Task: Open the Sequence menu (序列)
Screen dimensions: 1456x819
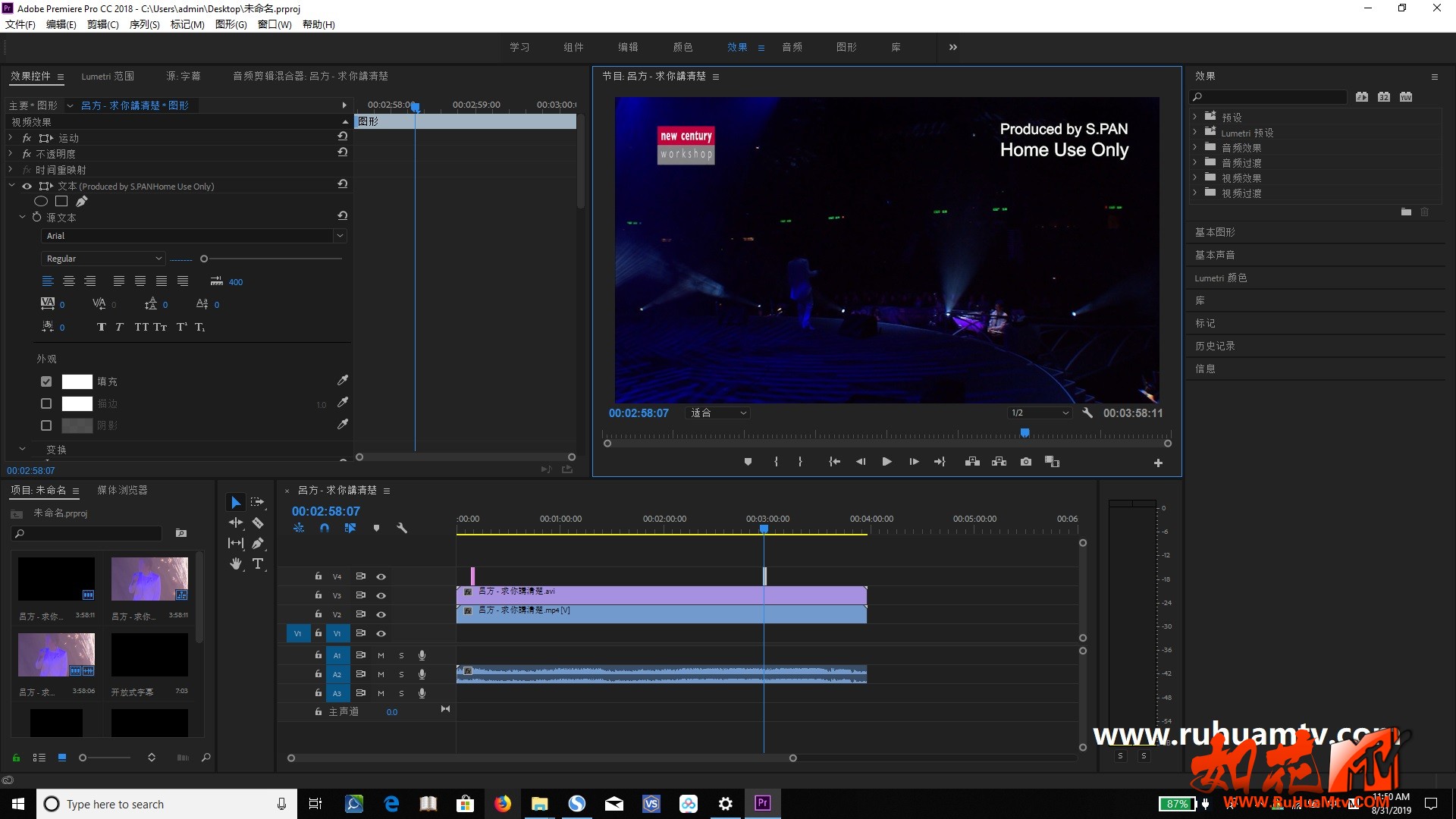Action: coord(145,24)
